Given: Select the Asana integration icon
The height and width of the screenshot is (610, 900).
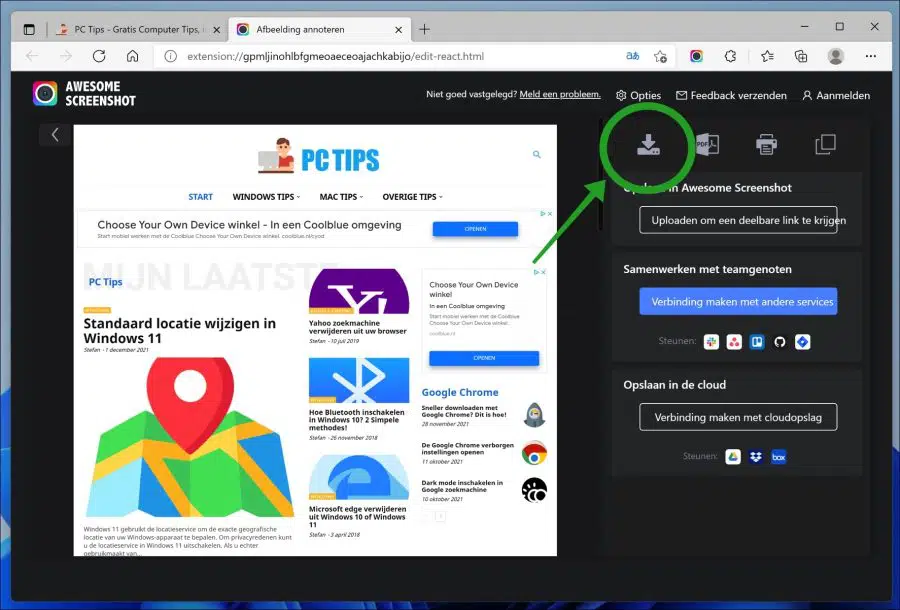Looking at the screenshot, I should (734, 342).
